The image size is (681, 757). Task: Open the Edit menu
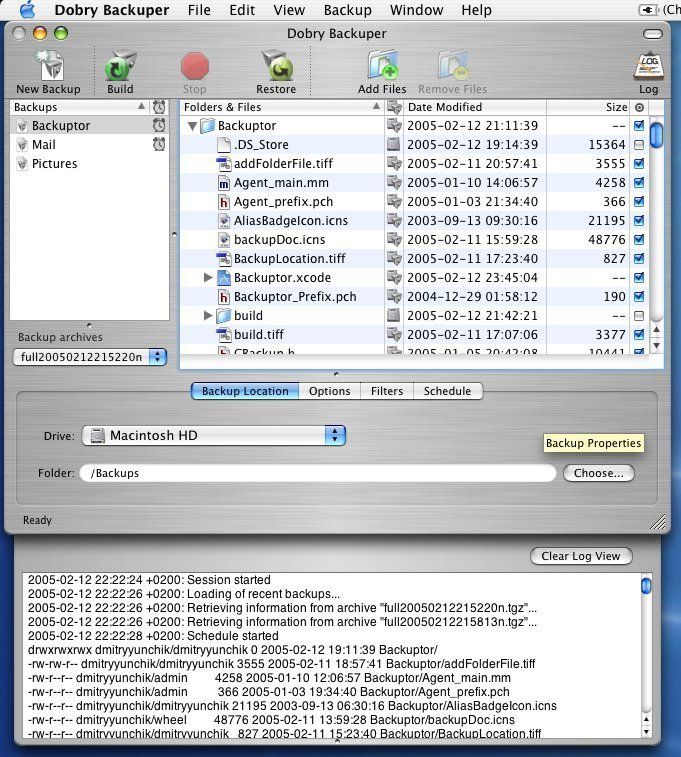point(242,10)
